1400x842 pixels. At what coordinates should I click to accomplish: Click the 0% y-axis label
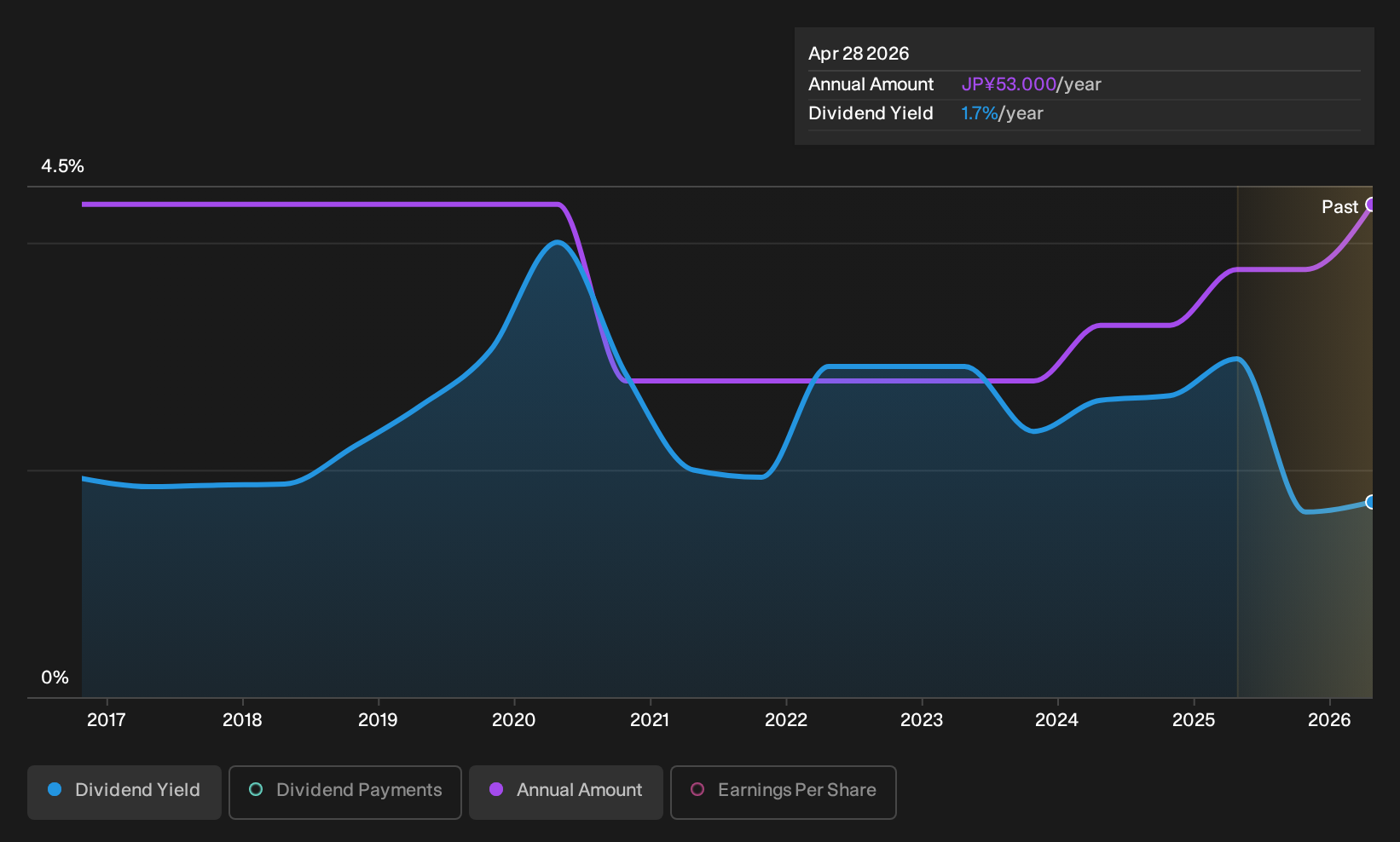coord(55,678)
